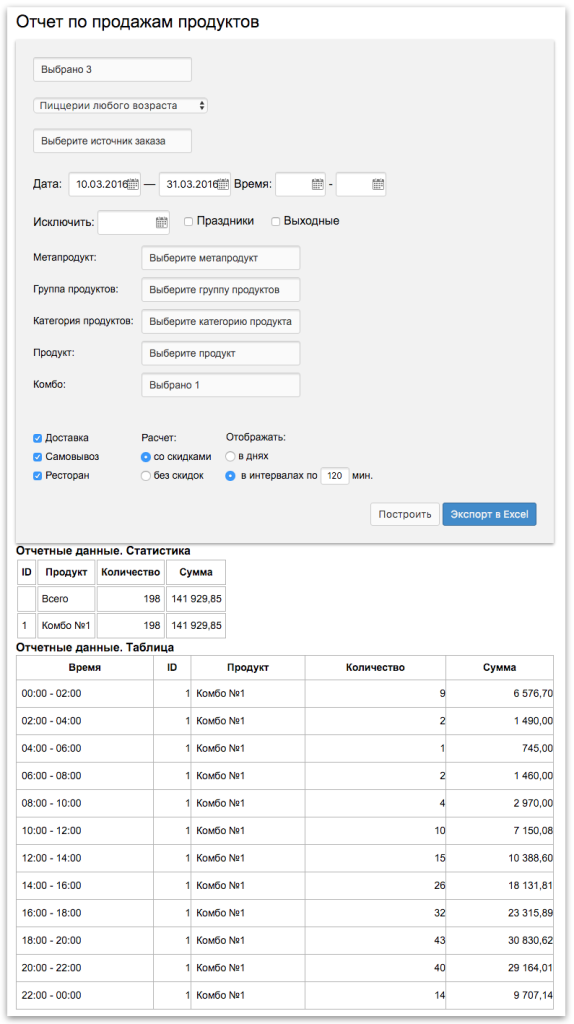Click the icon in first Время field
The height and width of the screenshot is (1024, 574).
(x=318, y=184)
